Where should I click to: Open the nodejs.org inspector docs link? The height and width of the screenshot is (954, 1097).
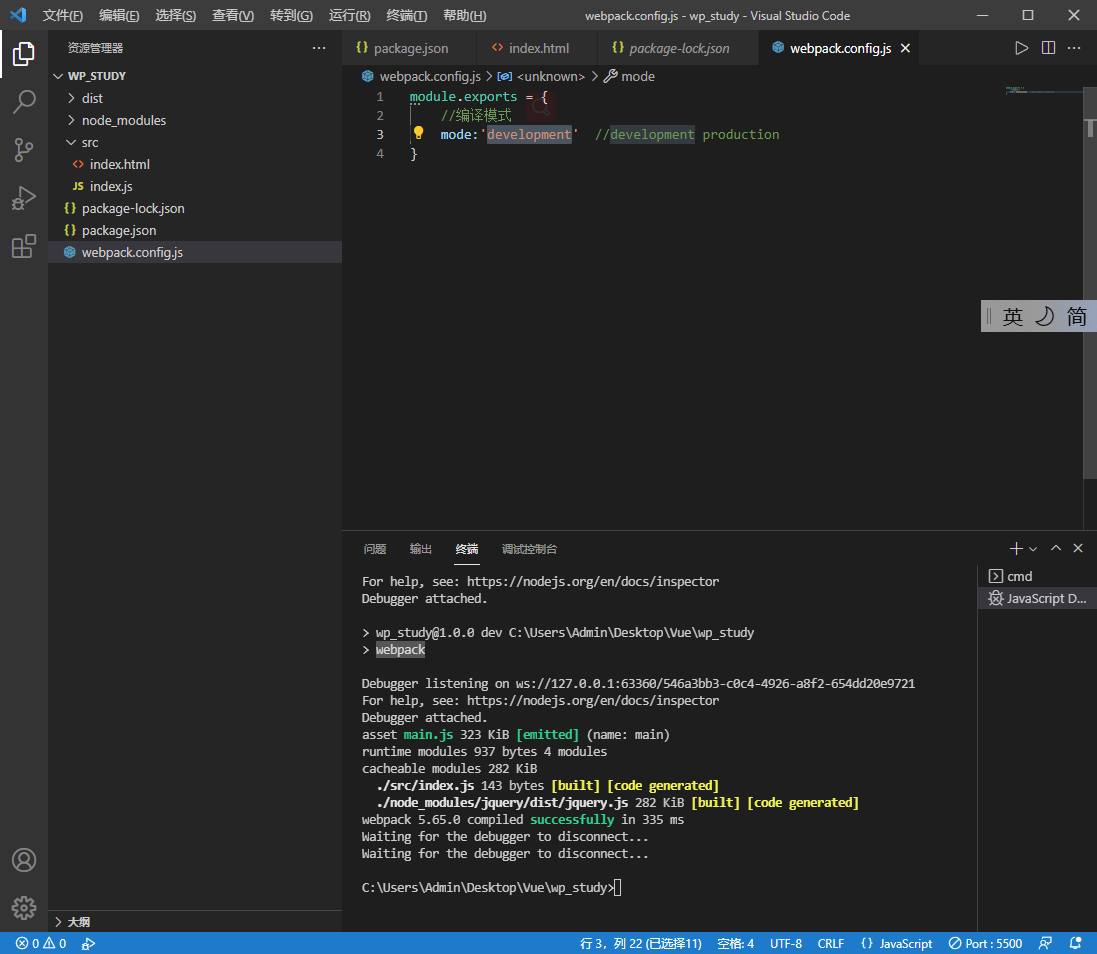(x=592, y=701)
